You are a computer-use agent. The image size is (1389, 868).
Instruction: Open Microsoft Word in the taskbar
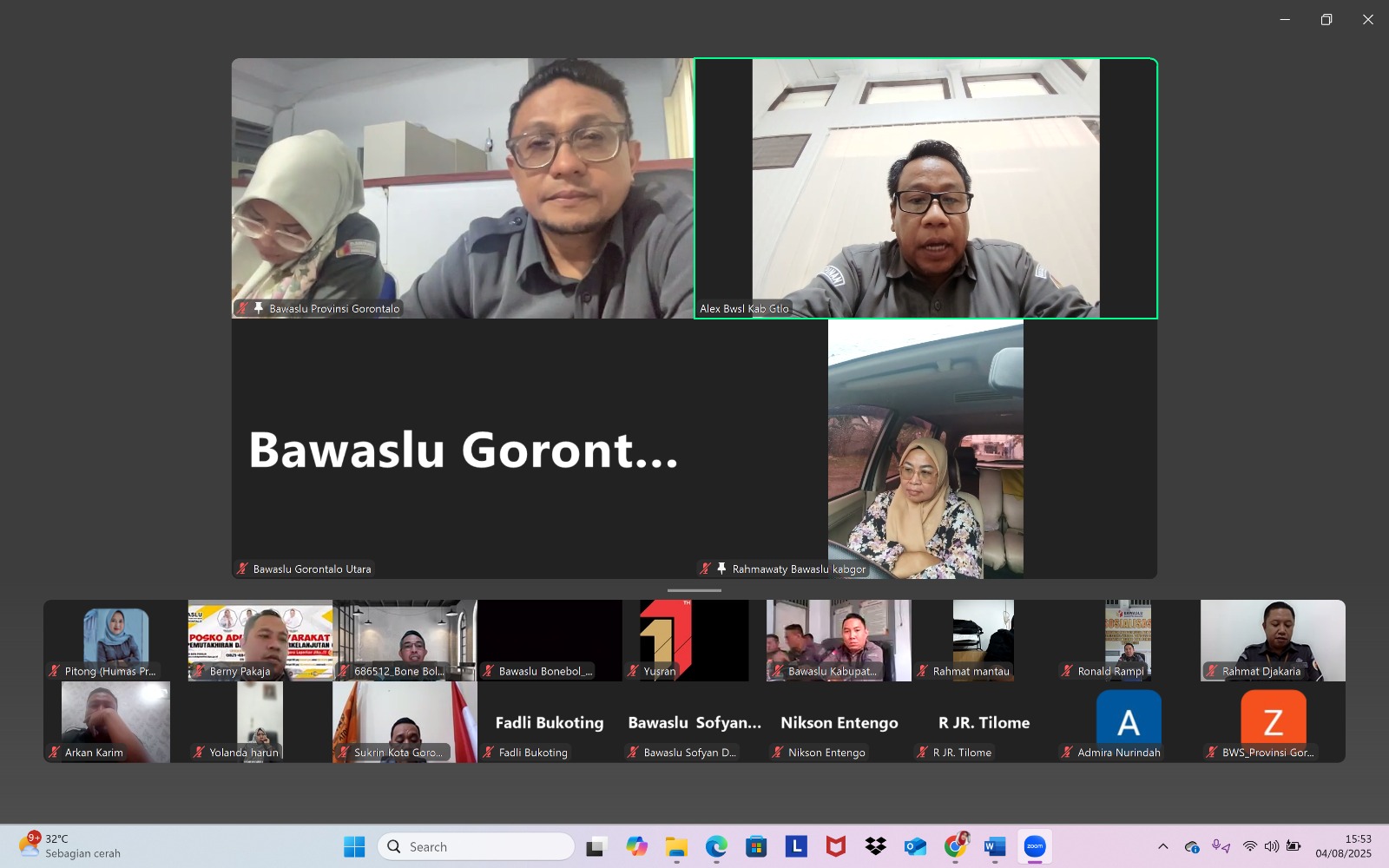[x=995, y=846]
